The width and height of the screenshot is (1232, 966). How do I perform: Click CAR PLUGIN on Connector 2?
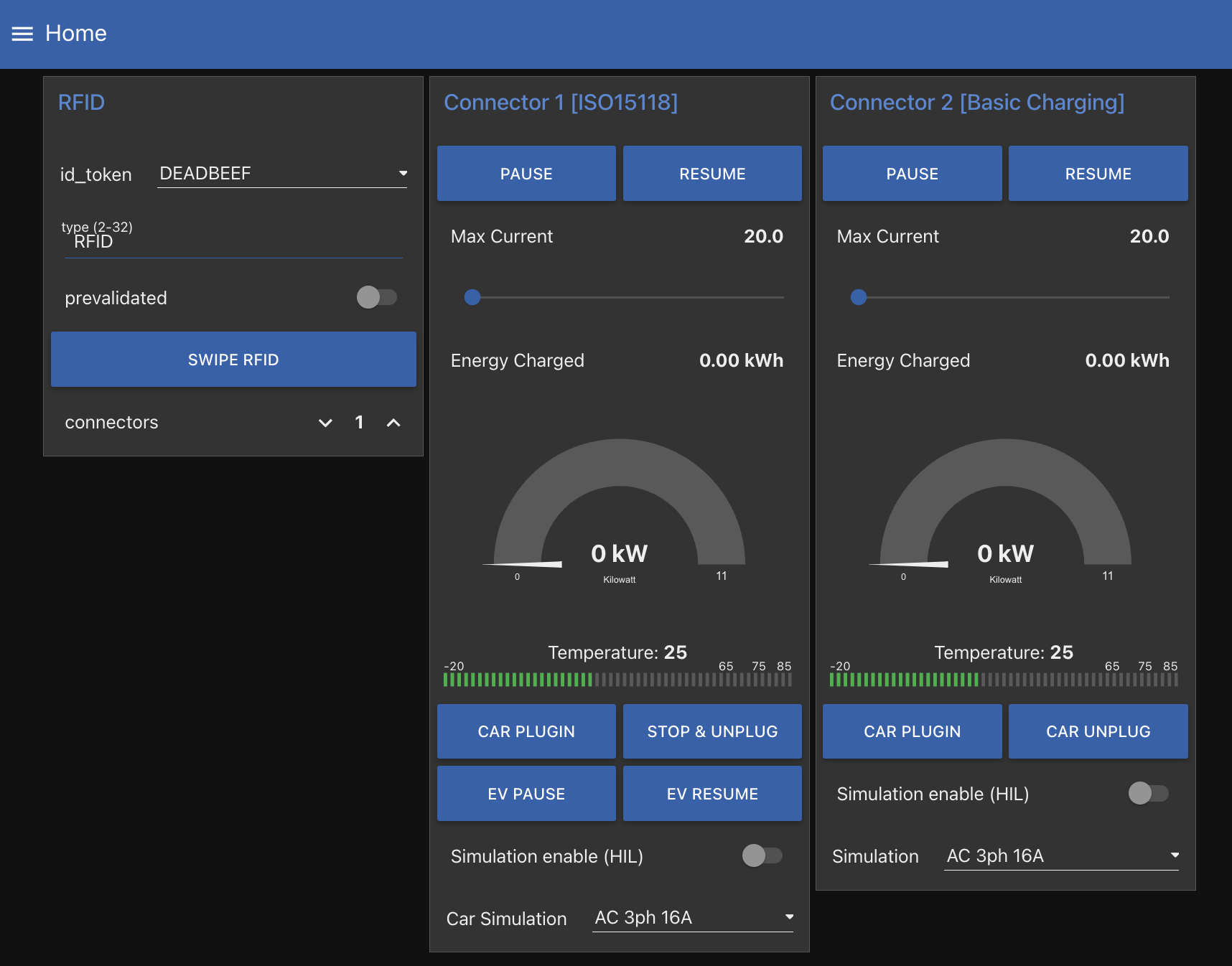click(x=912, y=731)
